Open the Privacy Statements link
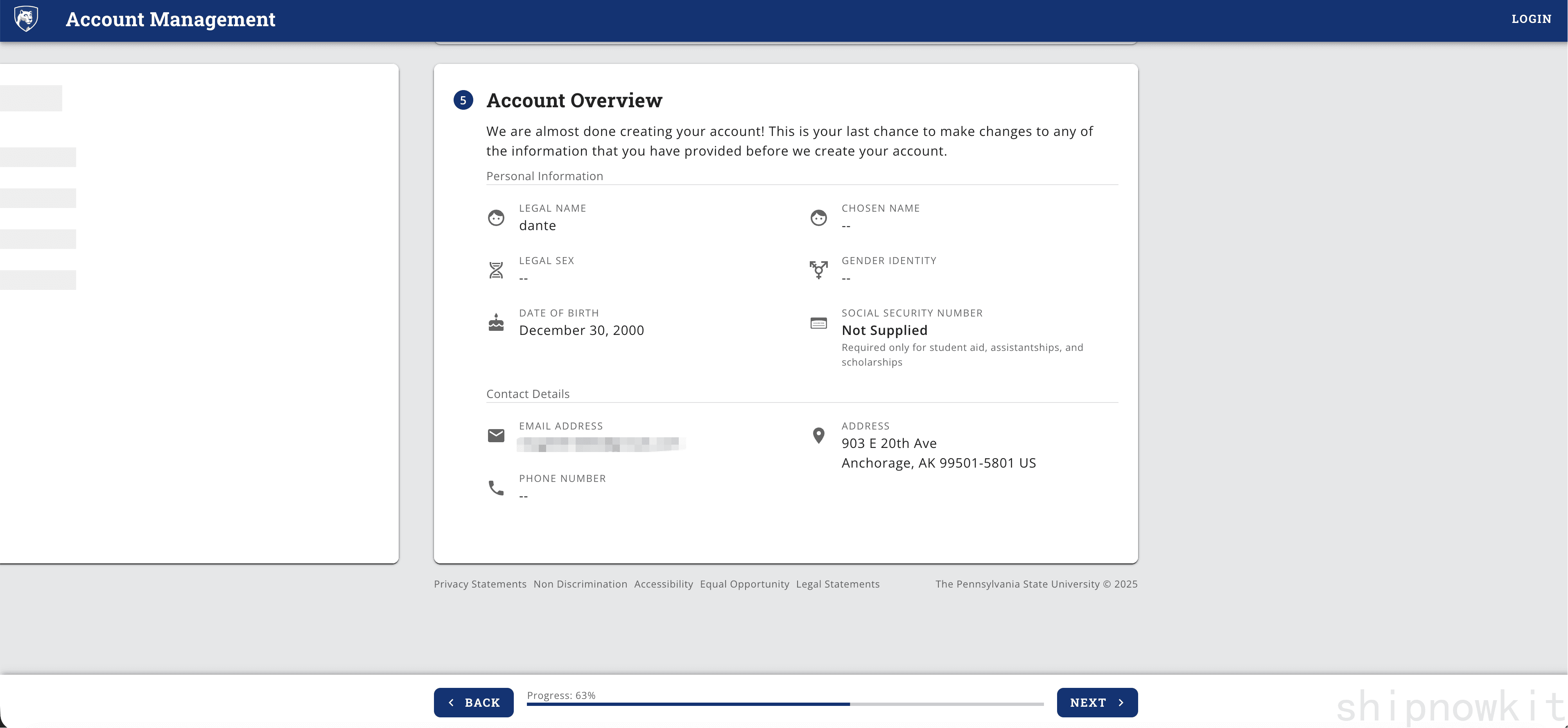This screenshot has width=1568, height=728. click(x=480, y=584)
